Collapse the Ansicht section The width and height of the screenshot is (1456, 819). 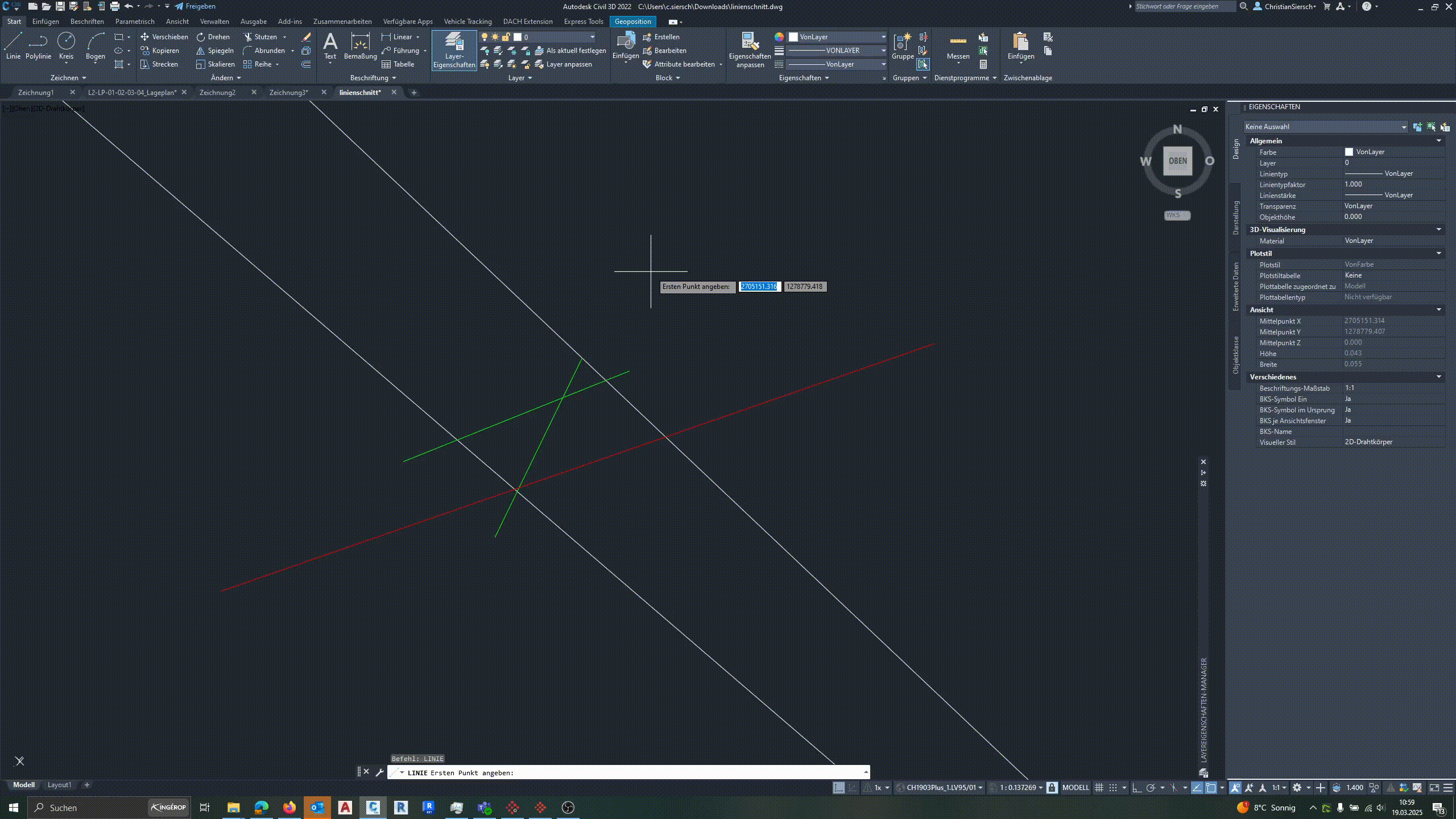point(1439,309)
